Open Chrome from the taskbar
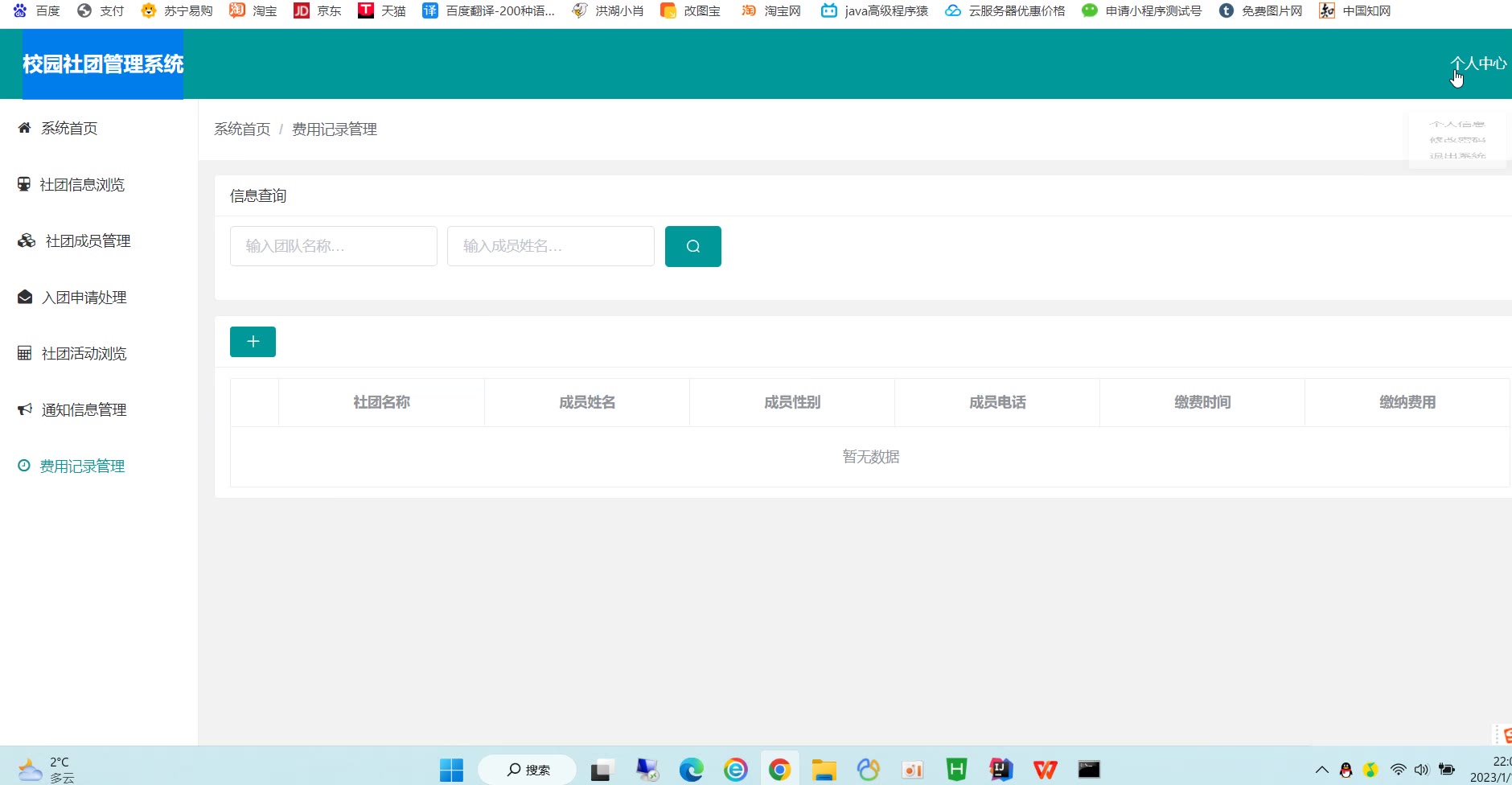 tap(779, 770)
